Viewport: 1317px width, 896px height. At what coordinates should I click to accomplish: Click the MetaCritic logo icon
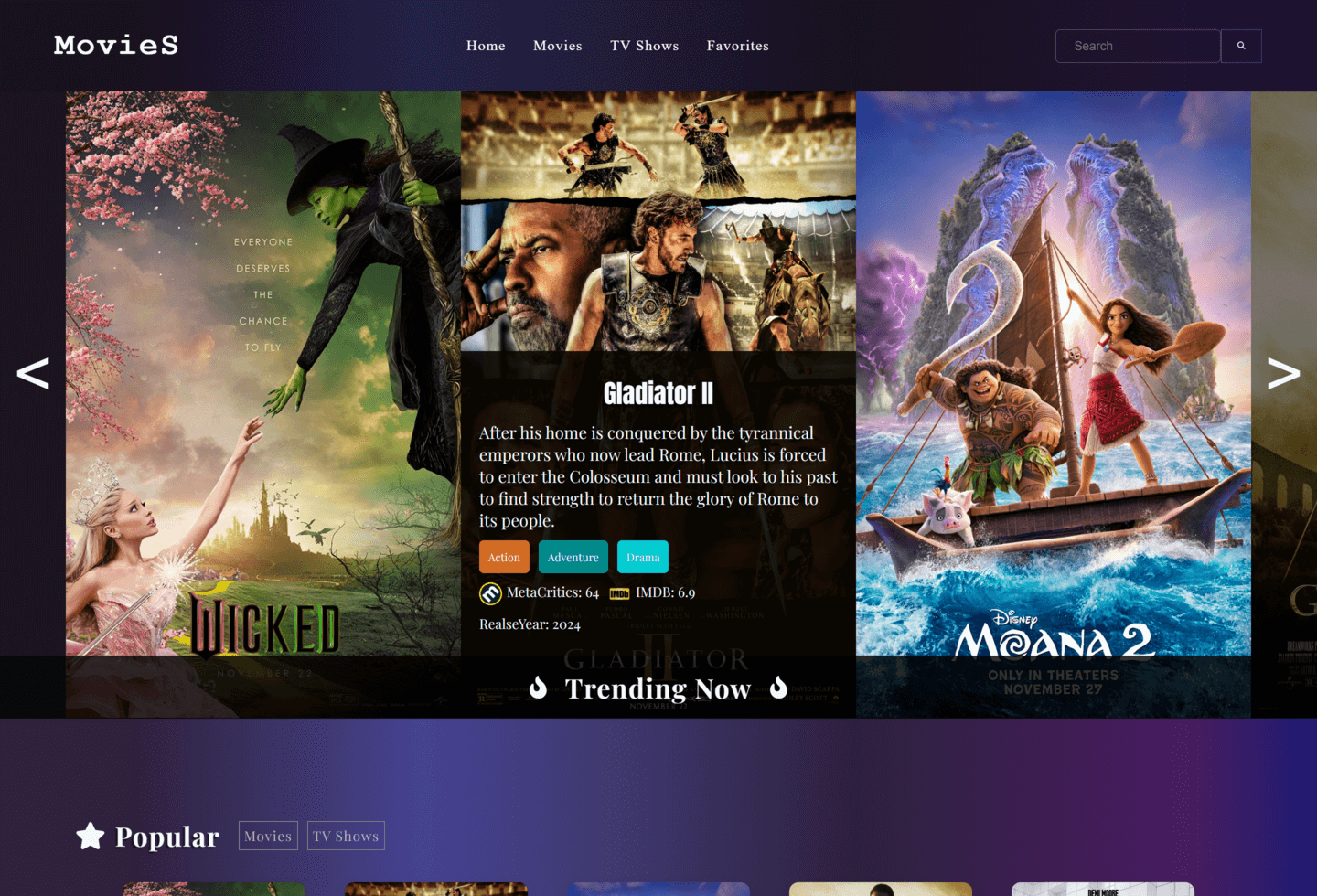point(490,593)
